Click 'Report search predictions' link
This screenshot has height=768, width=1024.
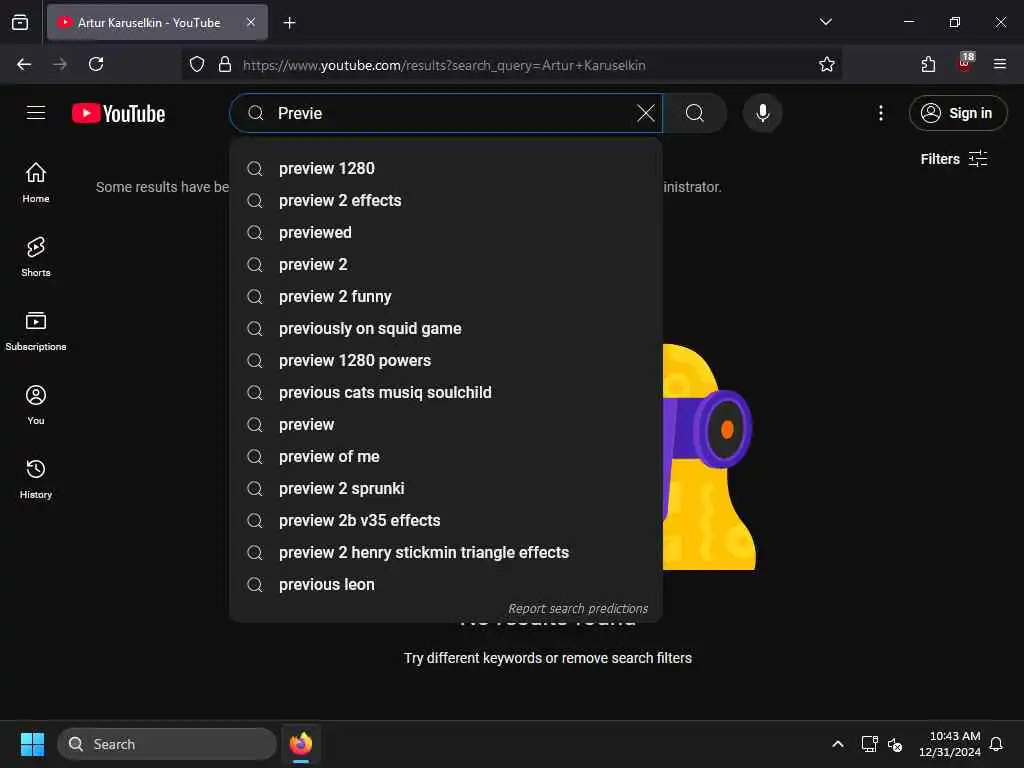point(578,609)
